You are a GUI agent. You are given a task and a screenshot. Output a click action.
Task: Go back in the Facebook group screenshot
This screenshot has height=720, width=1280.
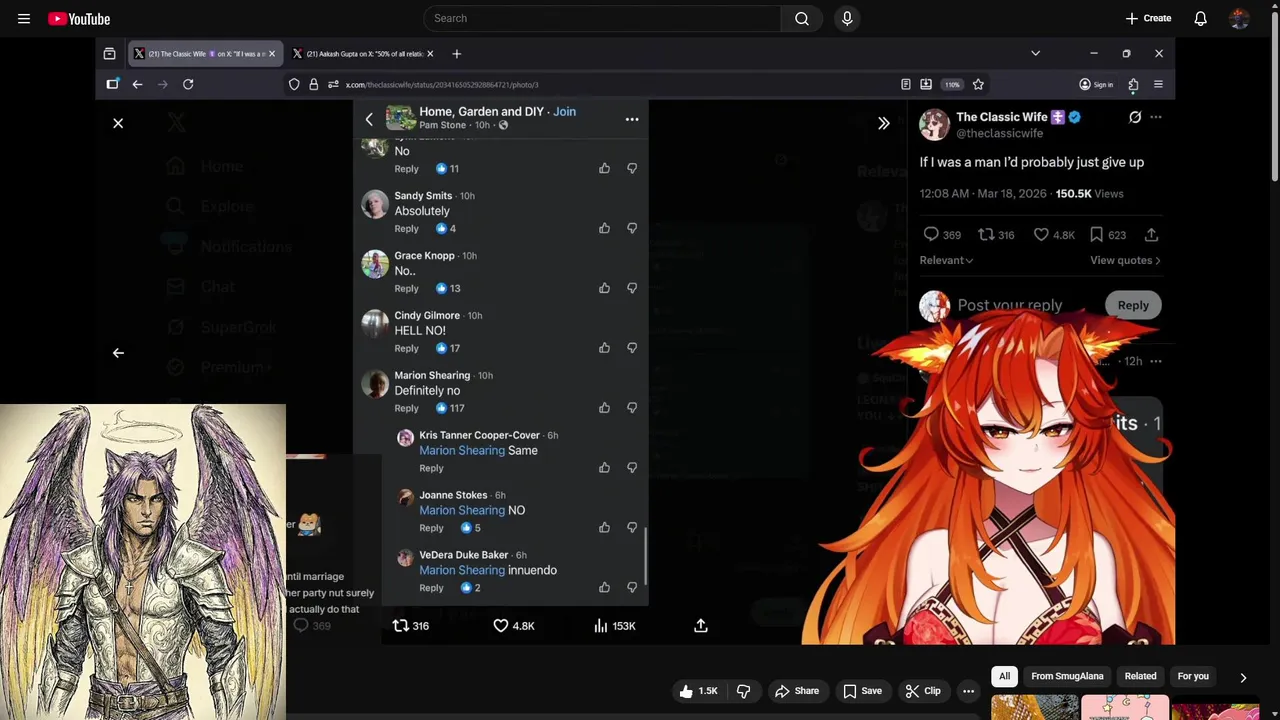pos(369,120)
